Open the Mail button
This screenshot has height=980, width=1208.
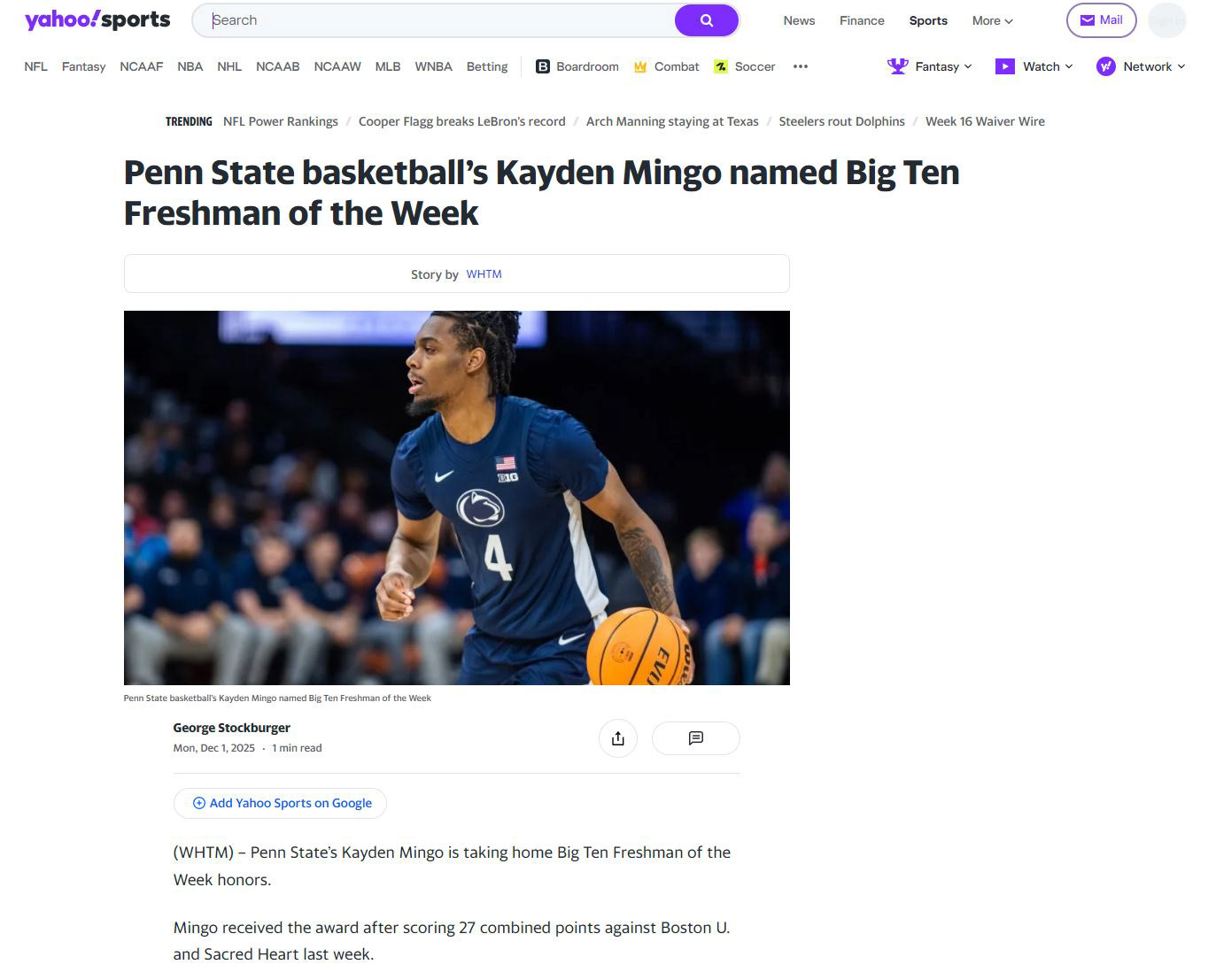(1101, 20)
